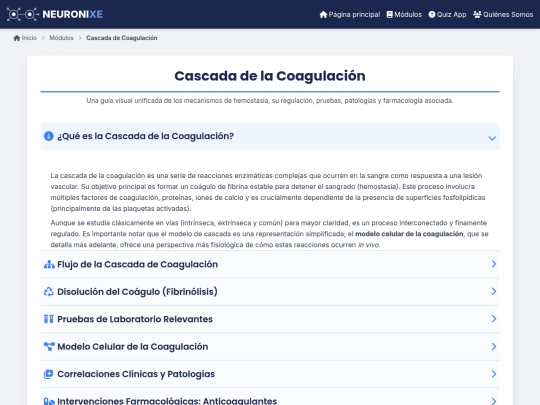Open Quiénes Somos nav item
This screenshot has width=540, height=405.
pos(503,14)
